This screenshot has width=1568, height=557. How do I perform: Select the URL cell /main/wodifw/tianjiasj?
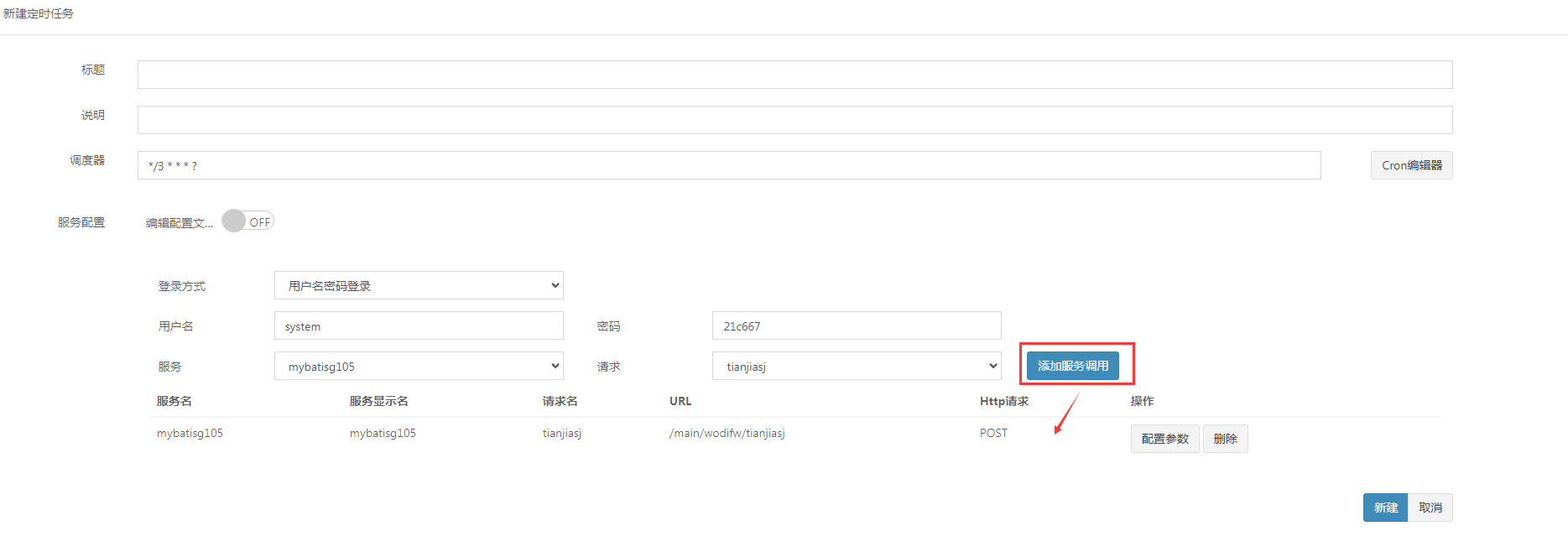tap(727, 433)
